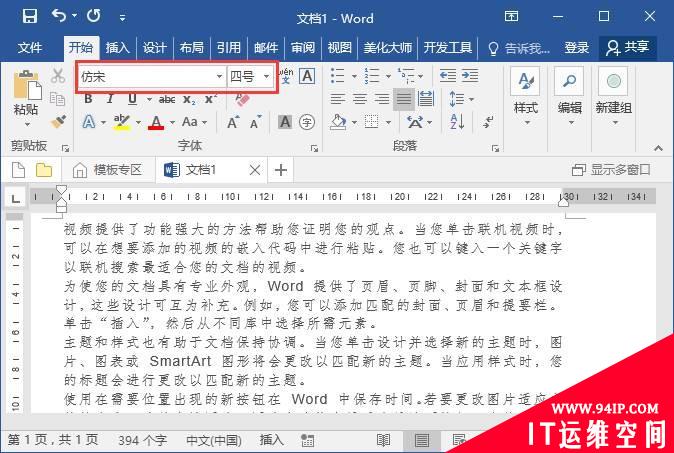The width and height of the screenshot is (674, 453).
Task: Show paragraph marks icon
Action: [488, 122]
